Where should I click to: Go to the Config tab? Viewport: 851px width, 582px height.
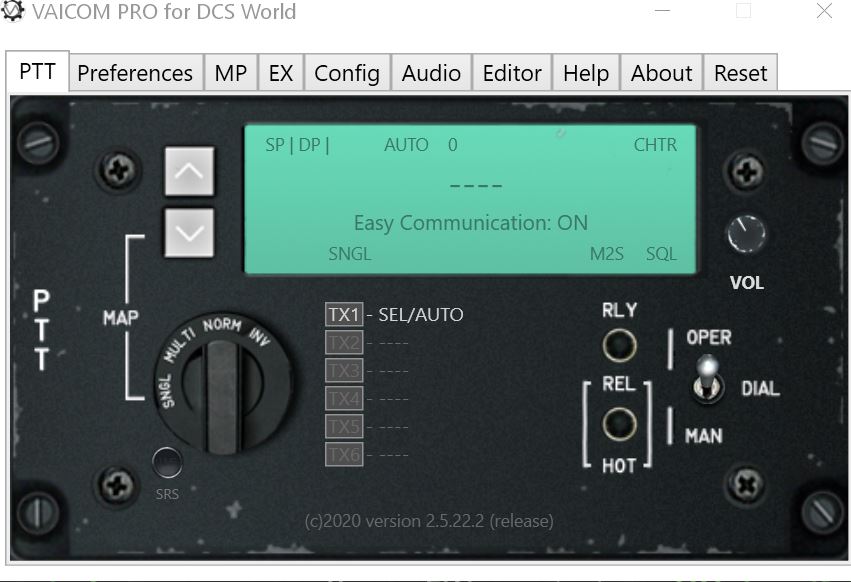point(347,73)
